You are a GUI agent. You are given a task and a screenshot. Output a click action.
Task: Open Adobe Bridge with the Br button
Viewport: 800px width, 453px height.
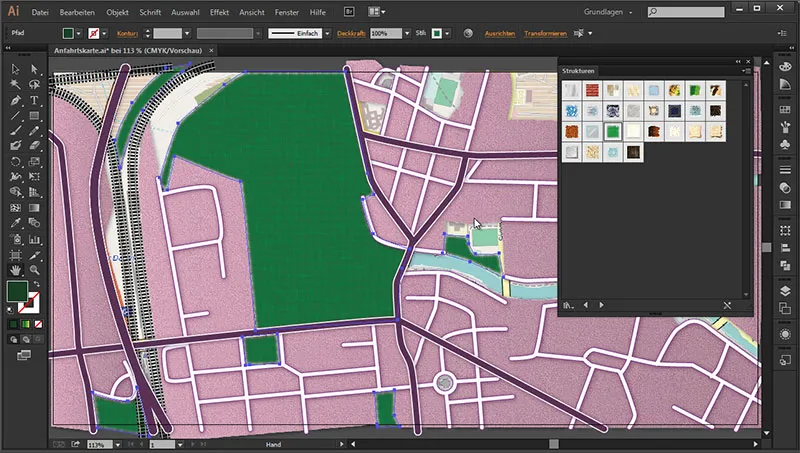[349, 12]
